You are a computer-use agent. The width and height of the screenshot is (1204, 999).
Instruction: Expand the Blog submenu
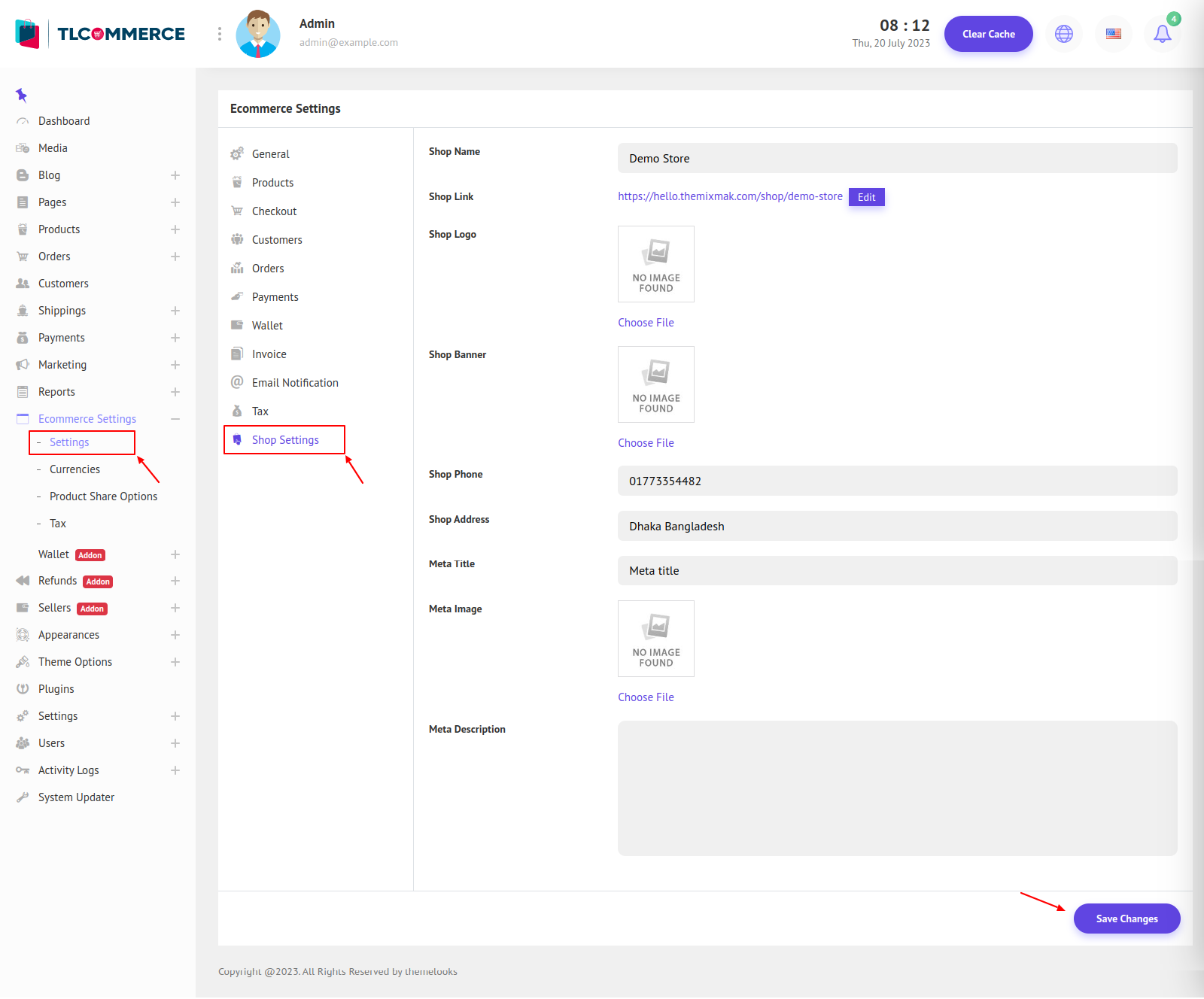coord(175,175)
